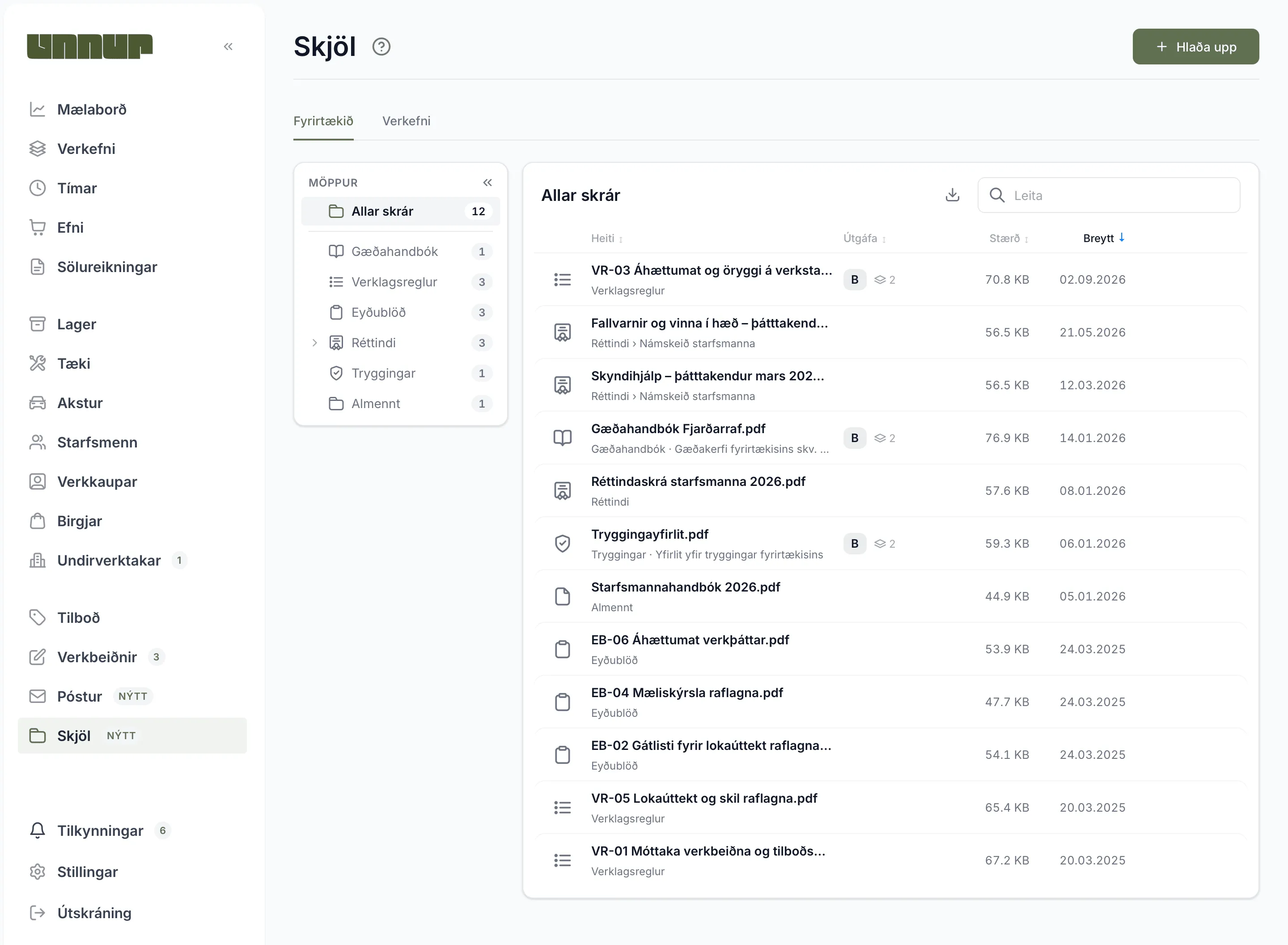Viewport: 1288px width, 945px height.
Task: Select the Almennt folder
Action: [401, 403]
